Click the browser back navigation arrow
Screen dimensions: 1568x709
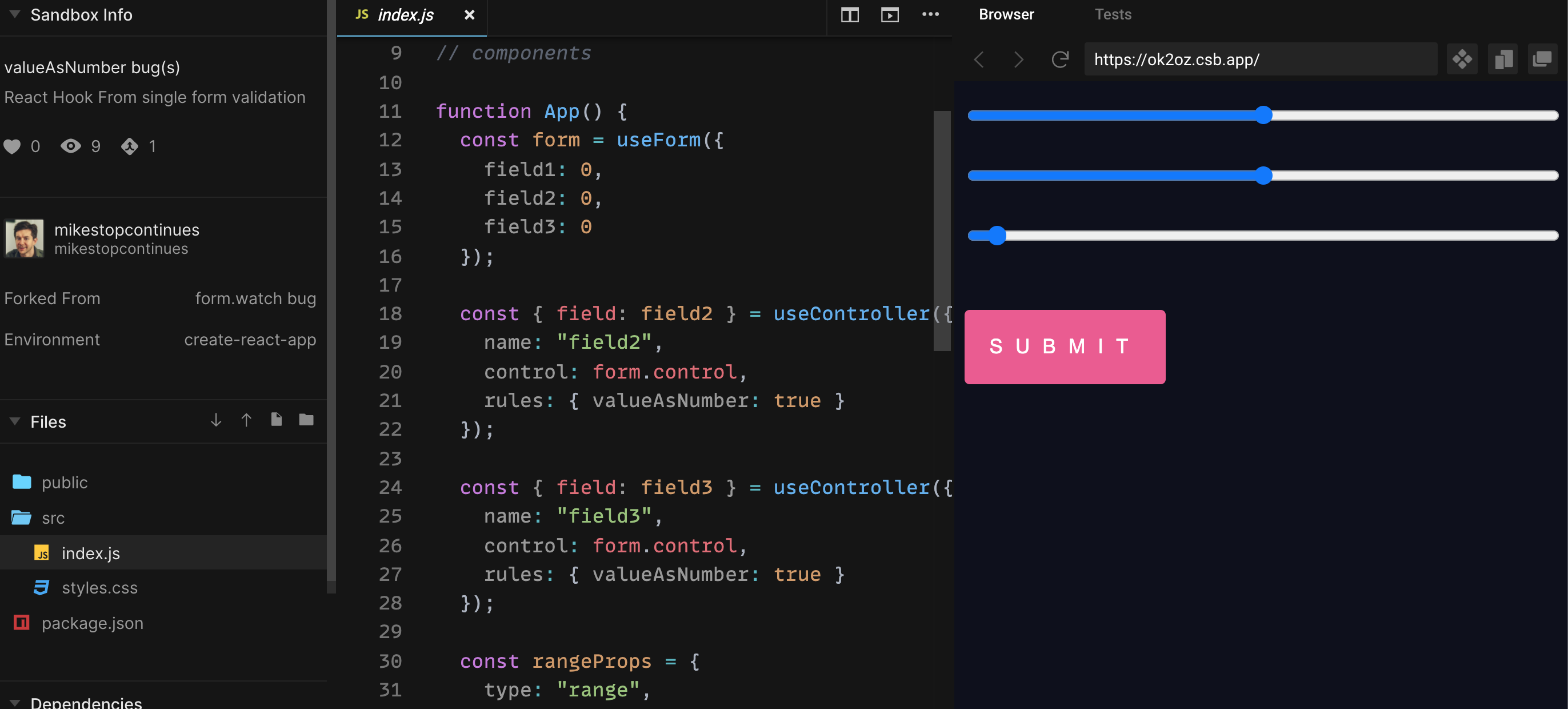point(979,59)
